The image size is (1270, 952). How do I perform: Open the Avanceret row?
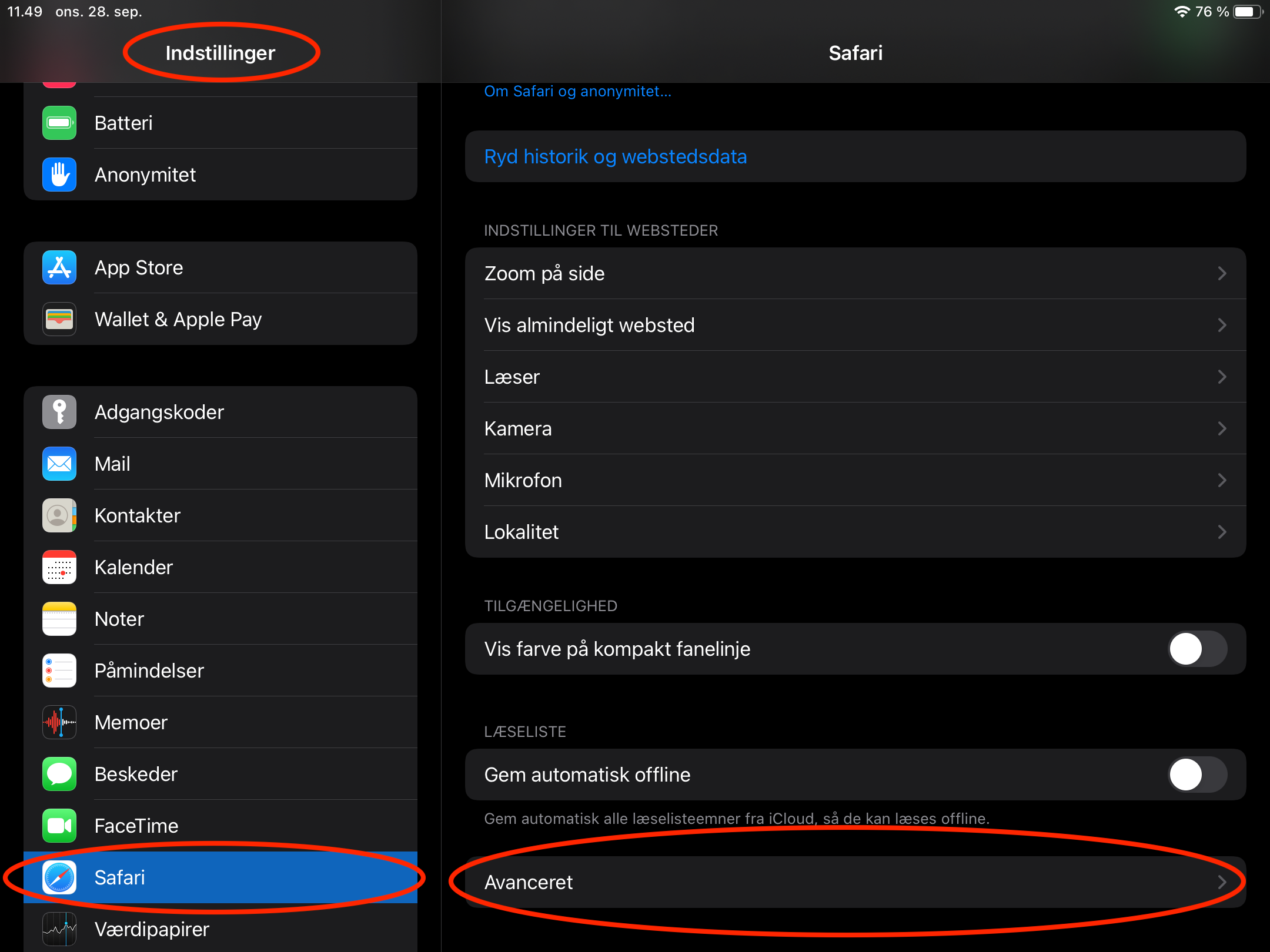pos(855,882)
